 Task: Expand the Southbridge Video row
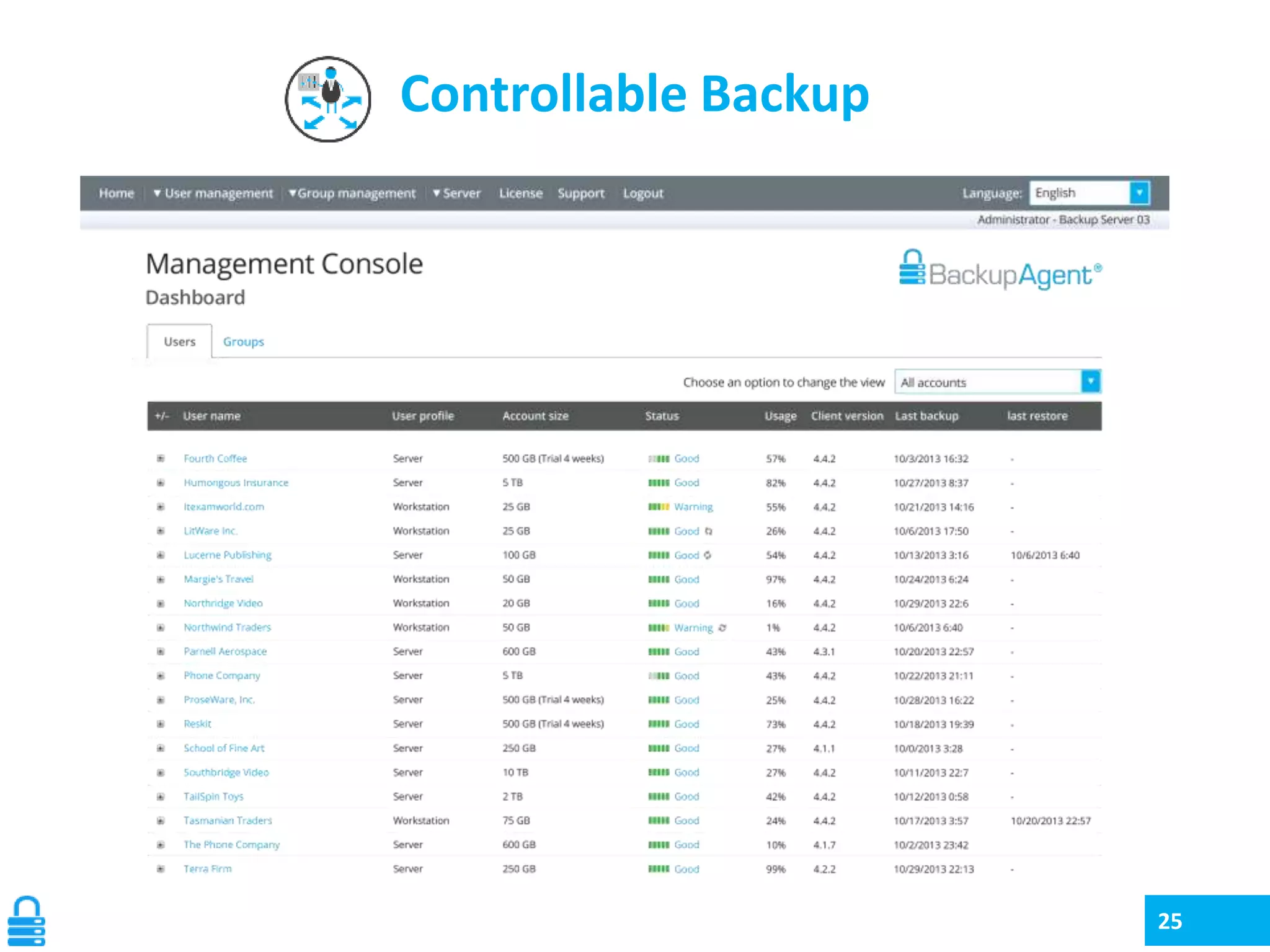[161, 772]
